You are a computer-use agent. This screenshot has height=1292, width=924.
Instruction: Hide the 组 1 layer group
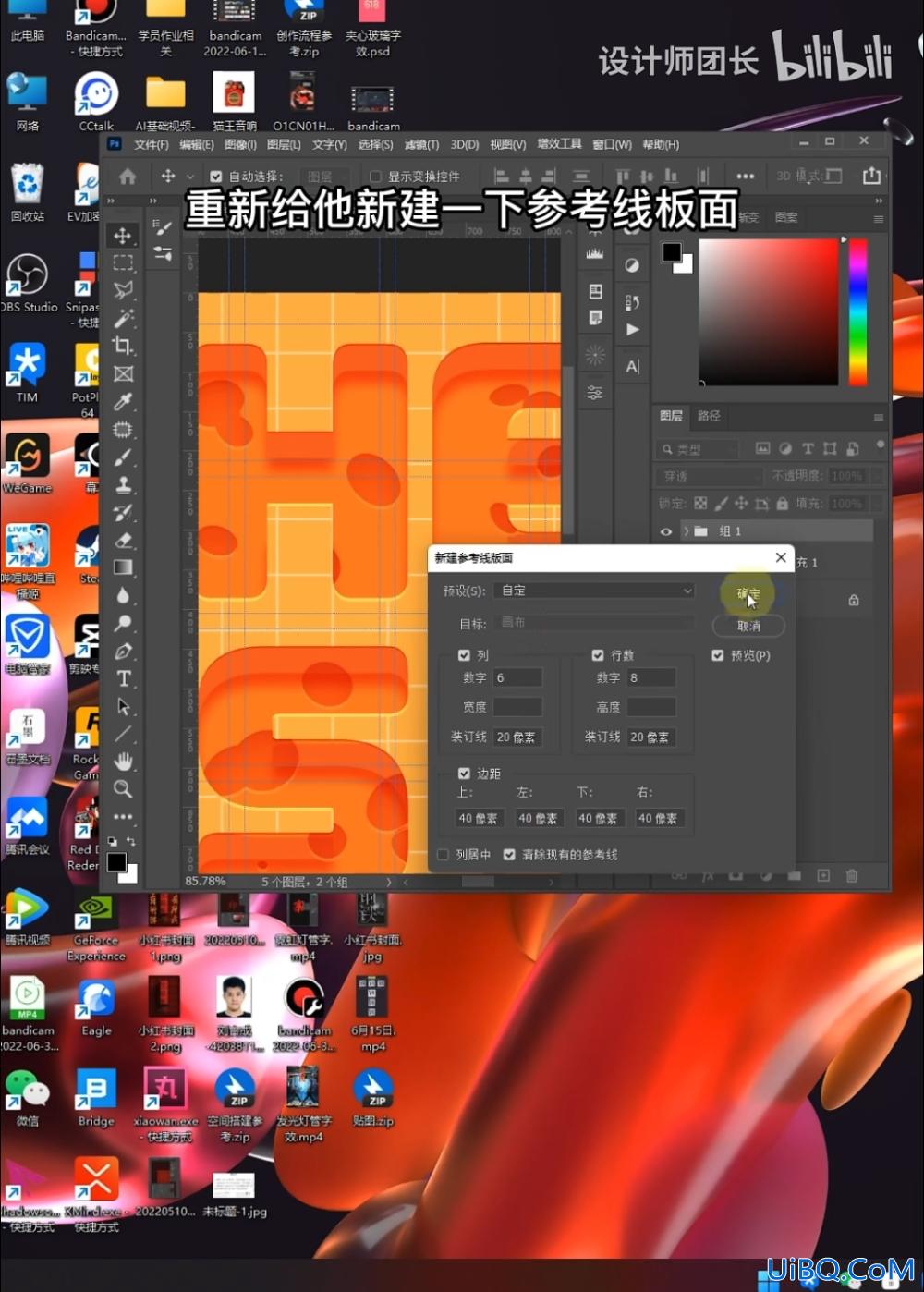pyautogui.click(x=666, y=531)
